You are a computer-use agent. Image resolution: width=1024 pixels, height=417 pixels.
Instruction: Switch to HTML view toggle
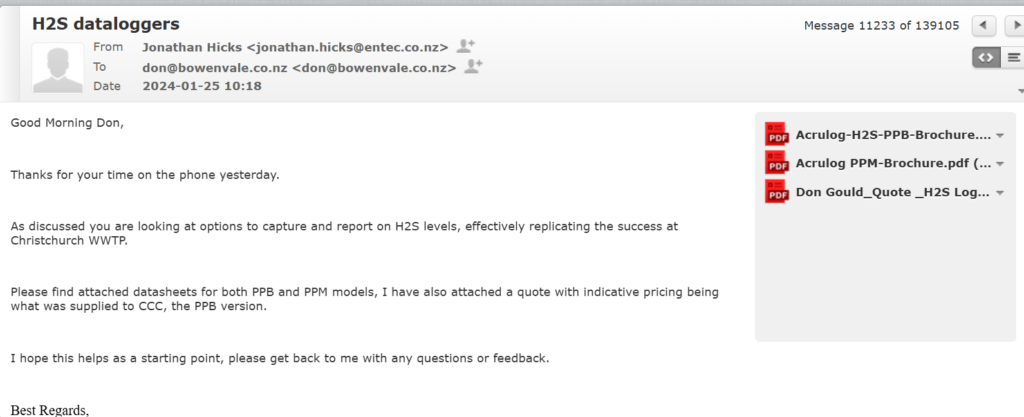[985, 57]
